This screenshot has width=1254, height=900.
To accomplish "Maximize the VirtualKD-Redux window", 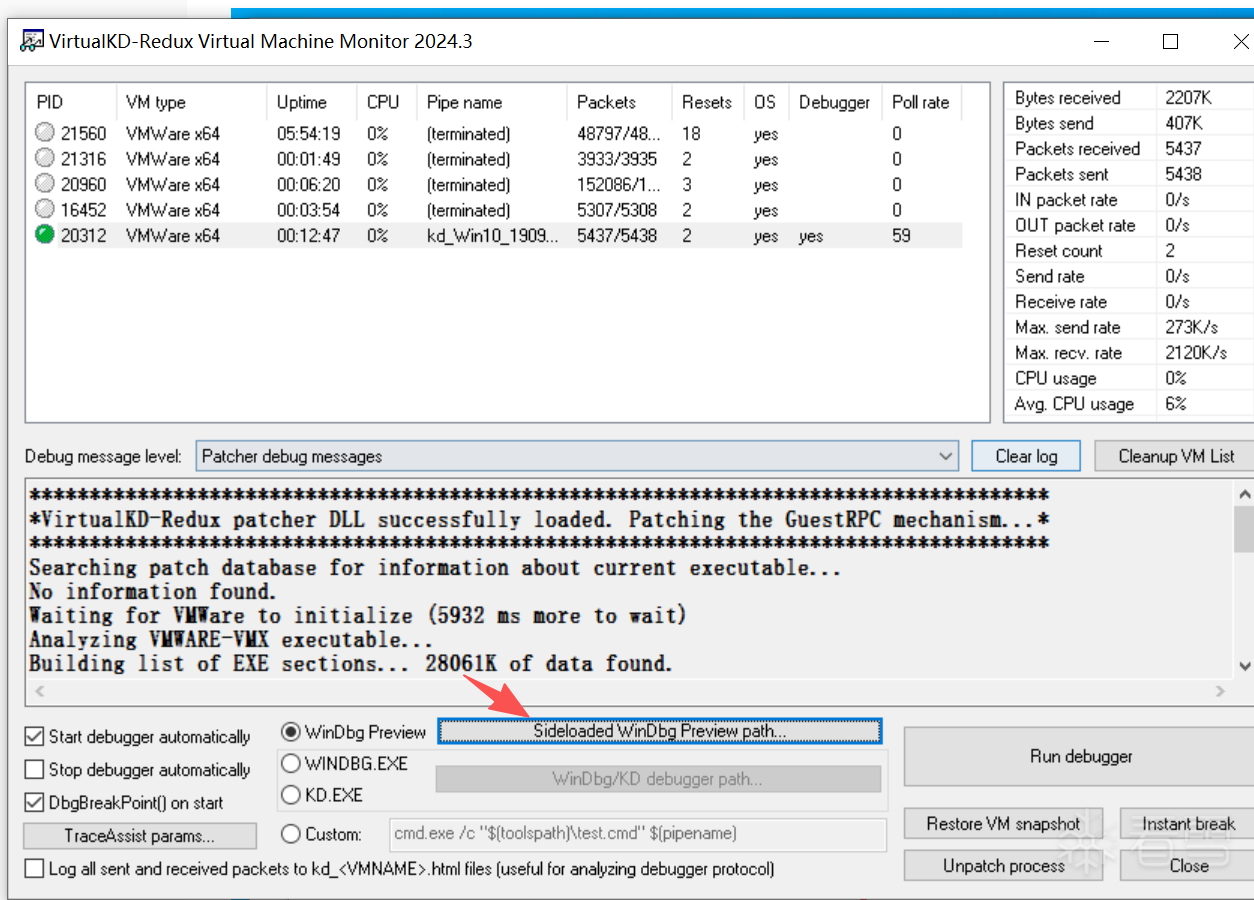I will tap(1170, 42).
